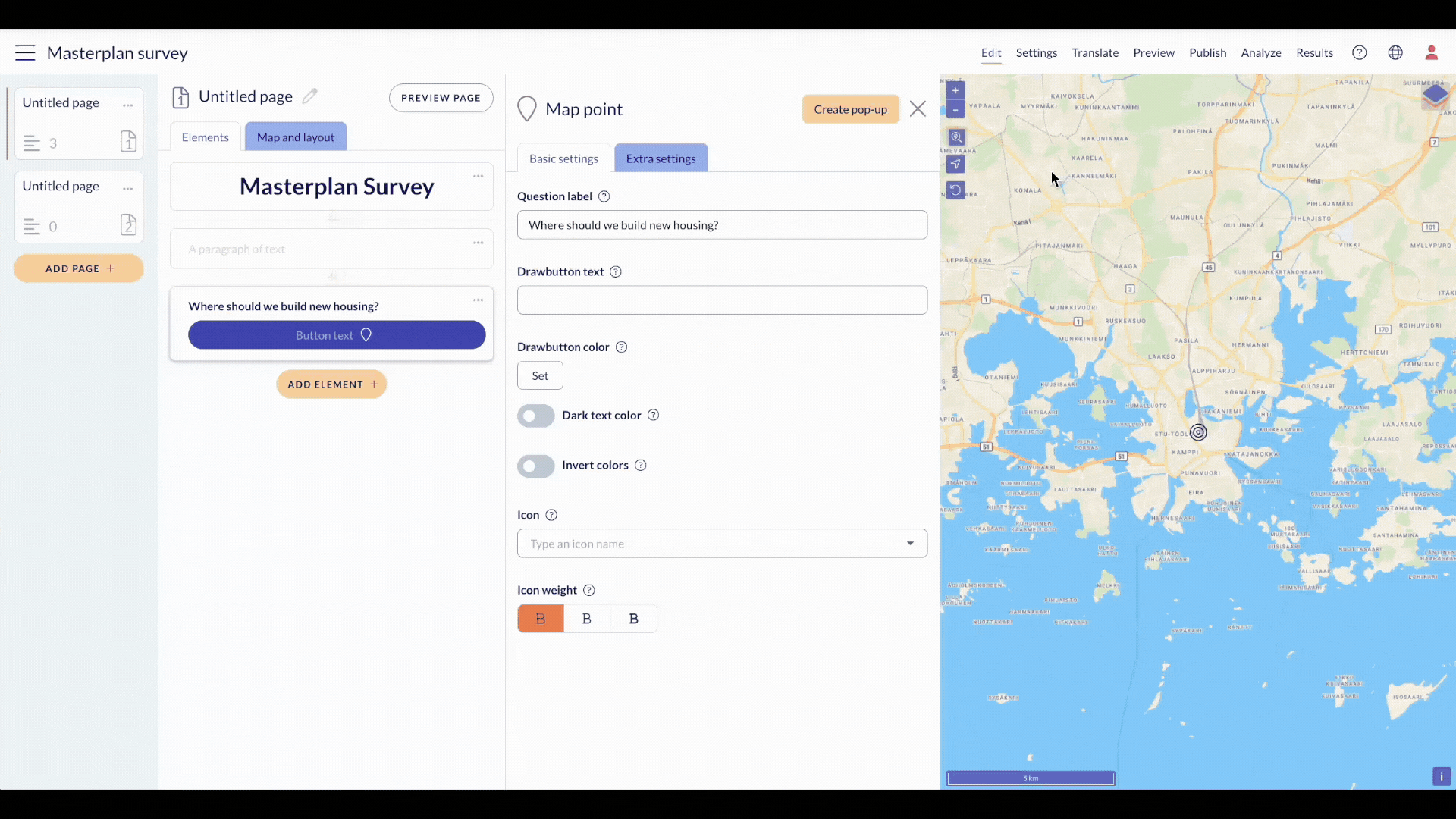The height and width of the screenshot is (819, 1456).
Task: Click inside the Question label field
Action: [x=722, y=224]
